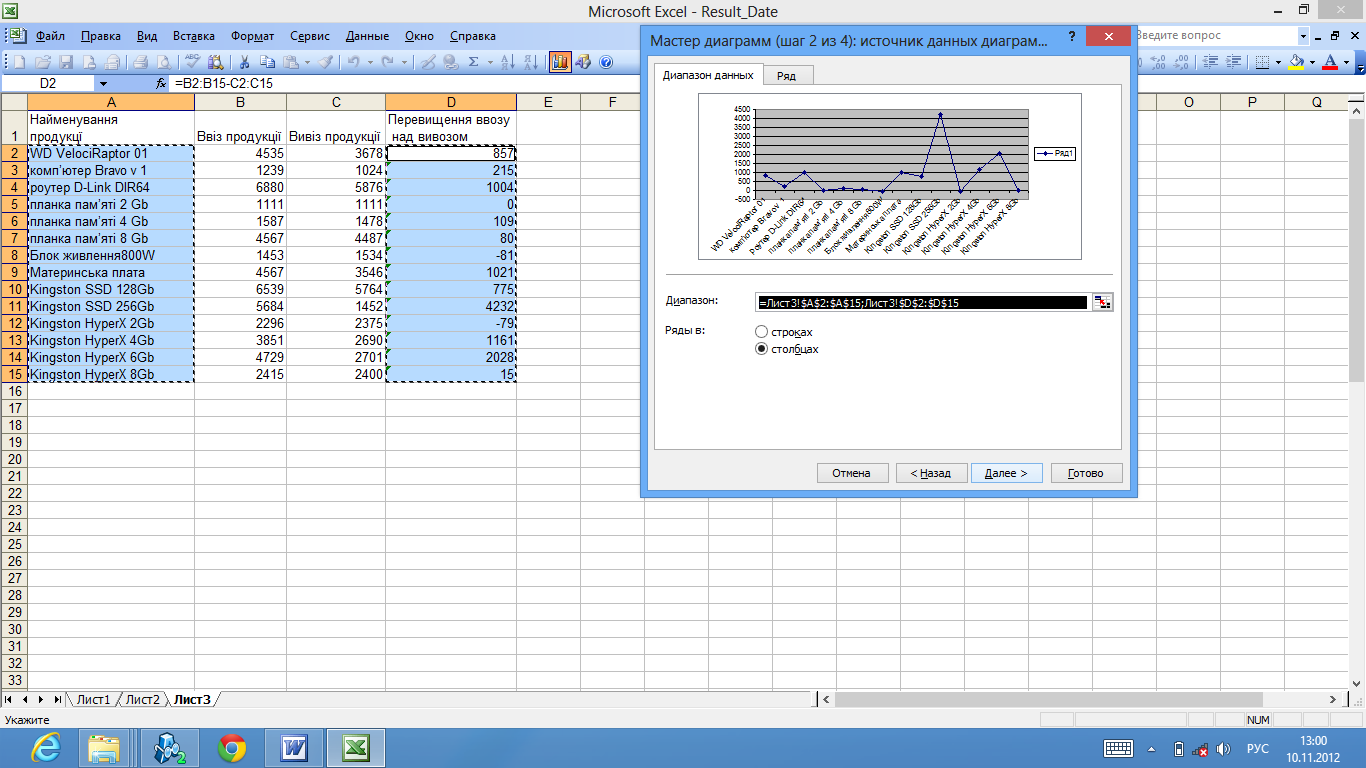
Task: Open the Undo history dropdown arrow
Action: point(370,62)
